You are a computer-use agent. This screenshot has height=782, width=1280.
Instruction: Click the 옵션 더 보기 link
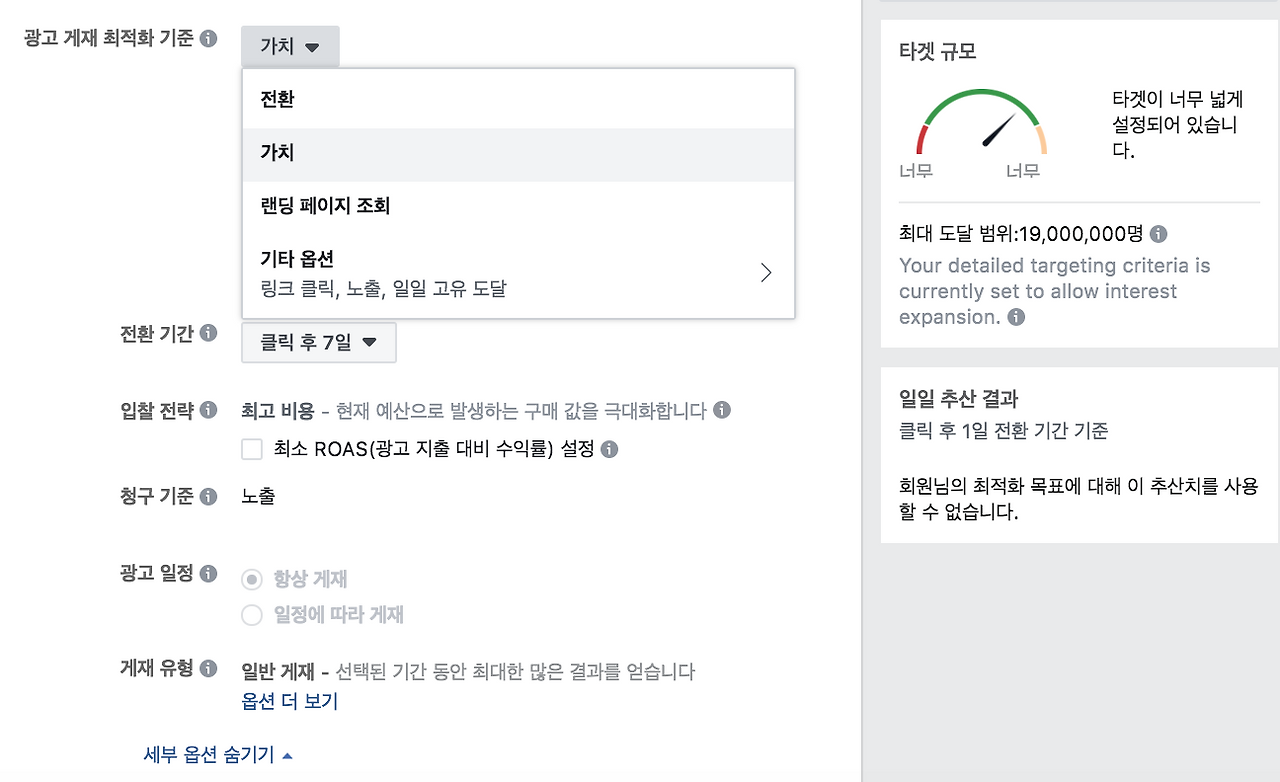[x=289, y=701]
